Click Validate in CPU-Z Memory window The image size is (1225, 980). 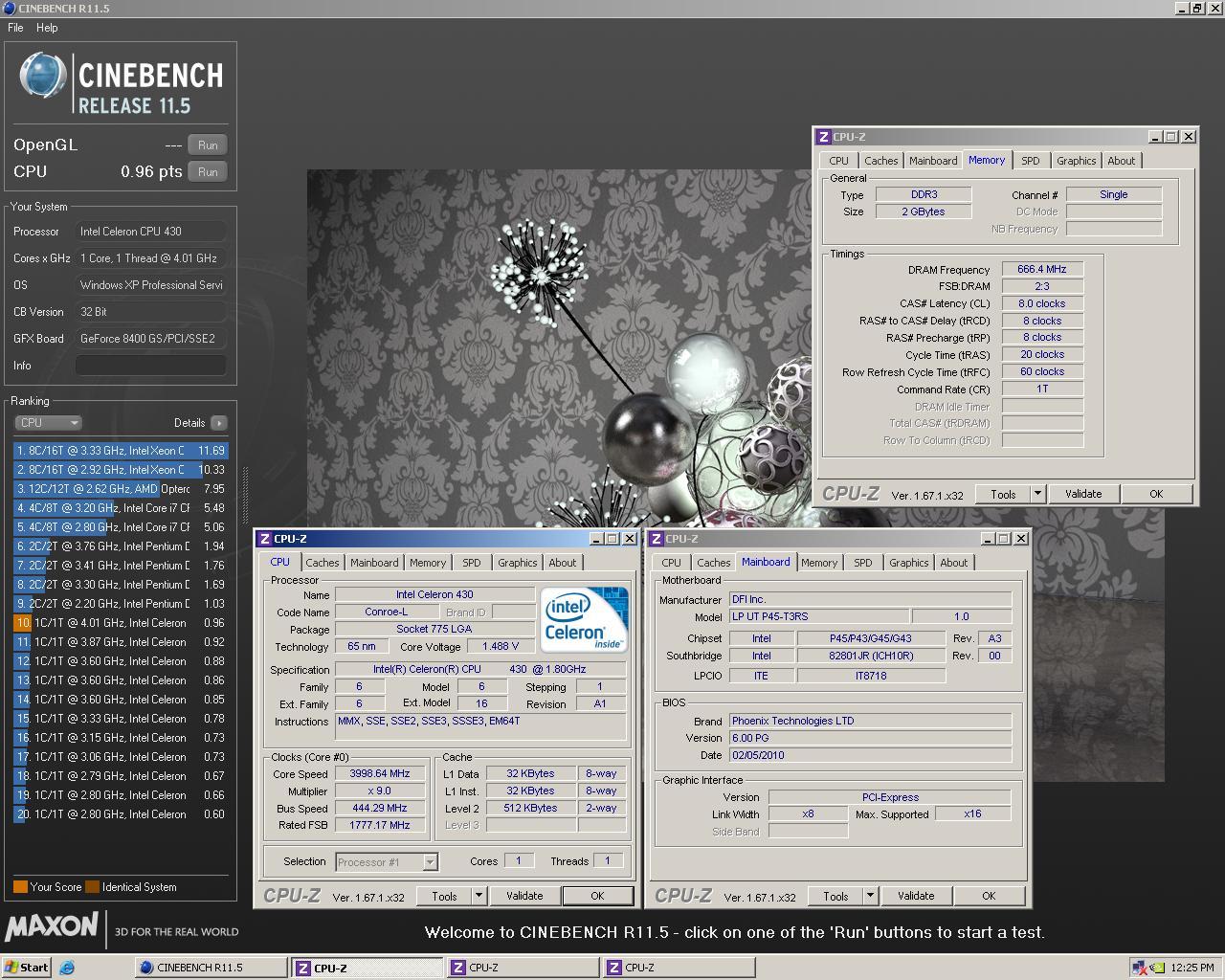click(1083, 495)
